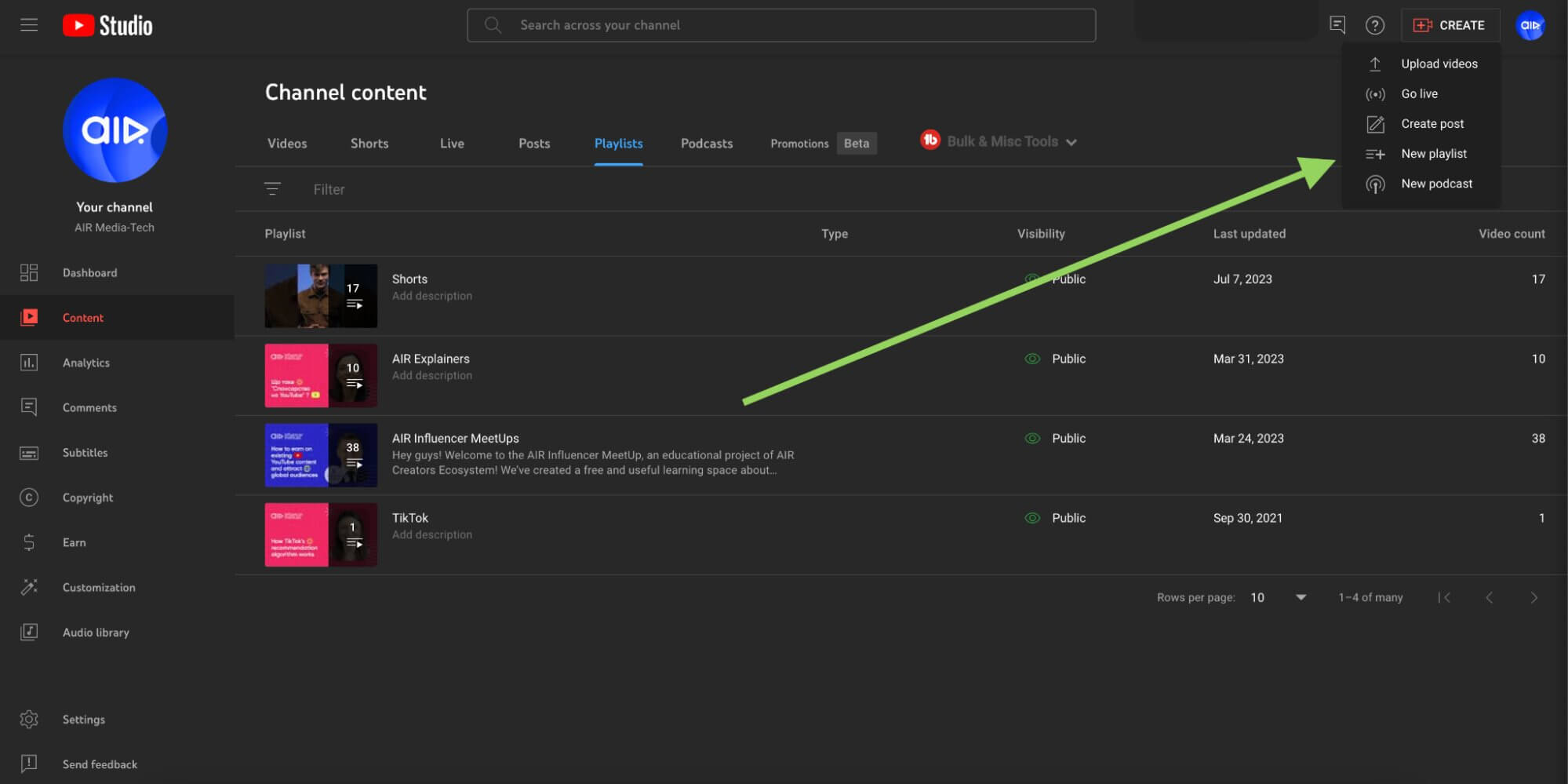The height and width of the screenshot is (784, 1568).
Task: Open the AIR Influencer MeetUps playlist title
Action: (x=455, y=438)
